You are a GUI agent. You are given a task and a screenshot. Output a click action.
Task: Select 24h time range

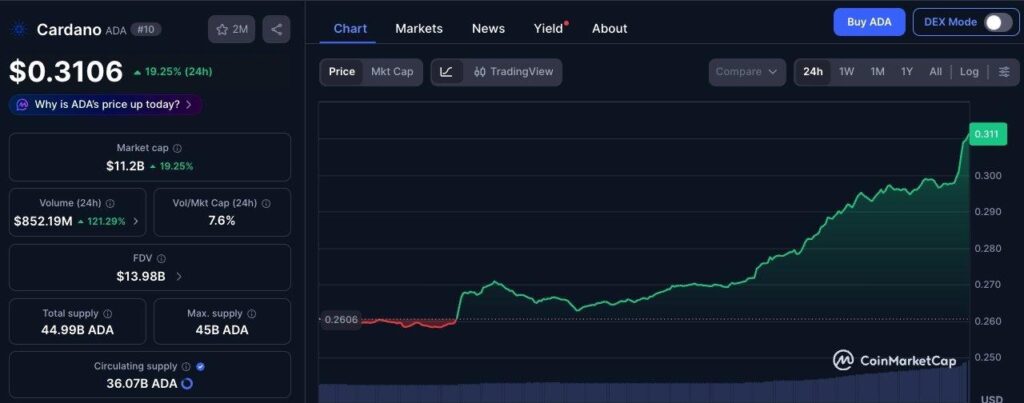[x=813, y=72]
